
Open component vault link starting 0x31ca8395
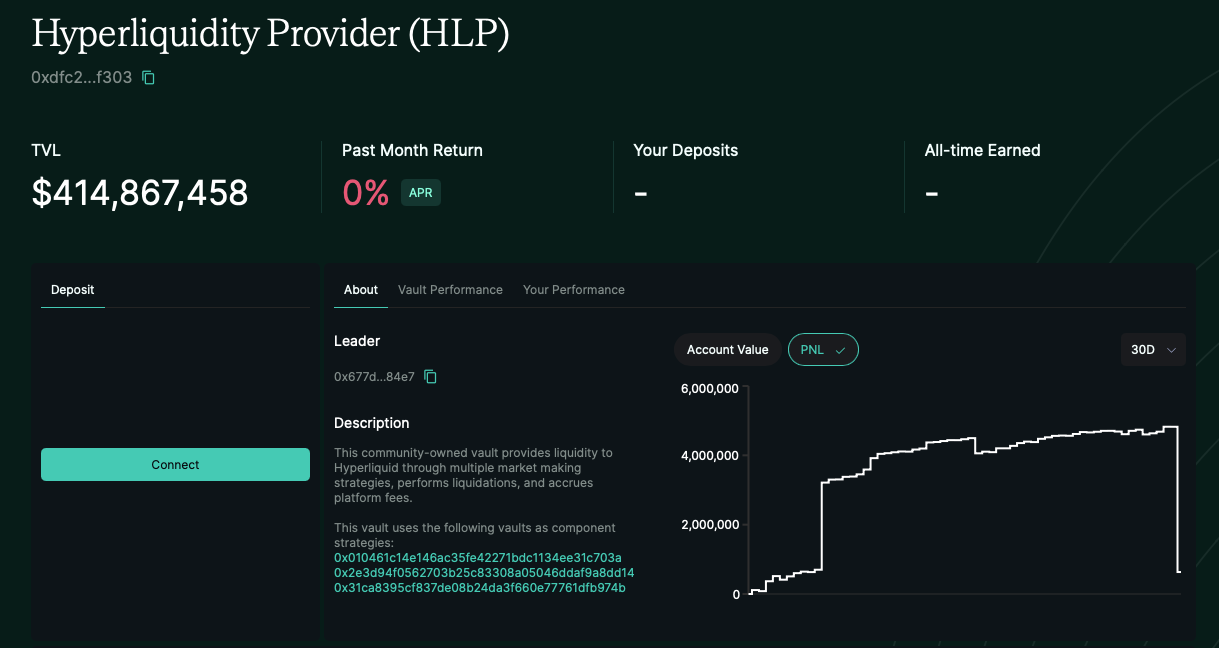click(480, 588)
